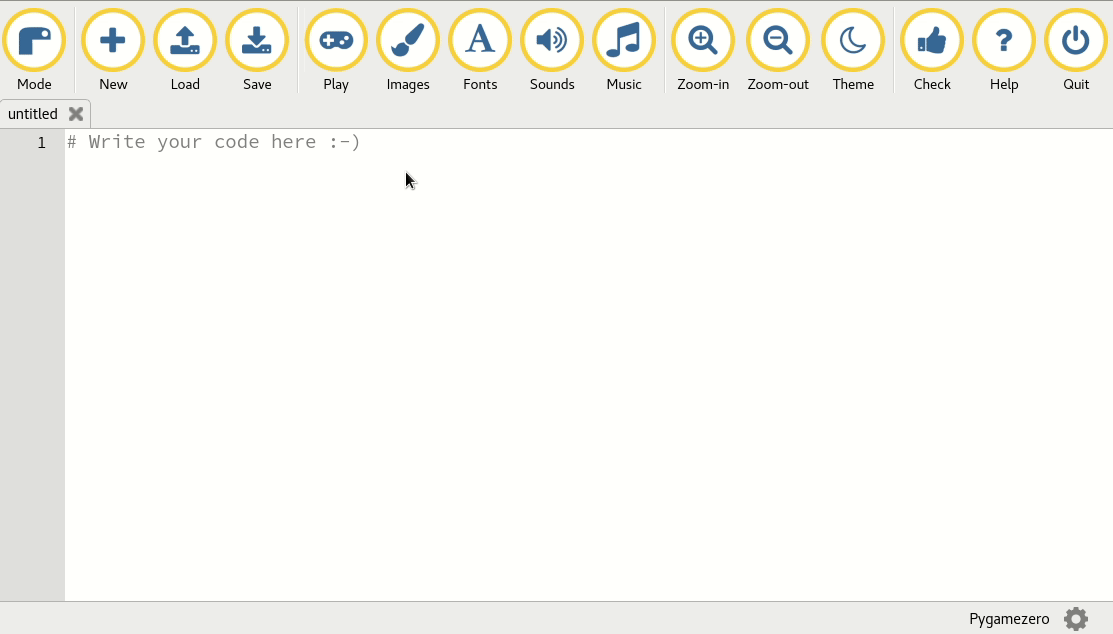Create a New file
The image size is (1113, 634).
tap(113, 50)
